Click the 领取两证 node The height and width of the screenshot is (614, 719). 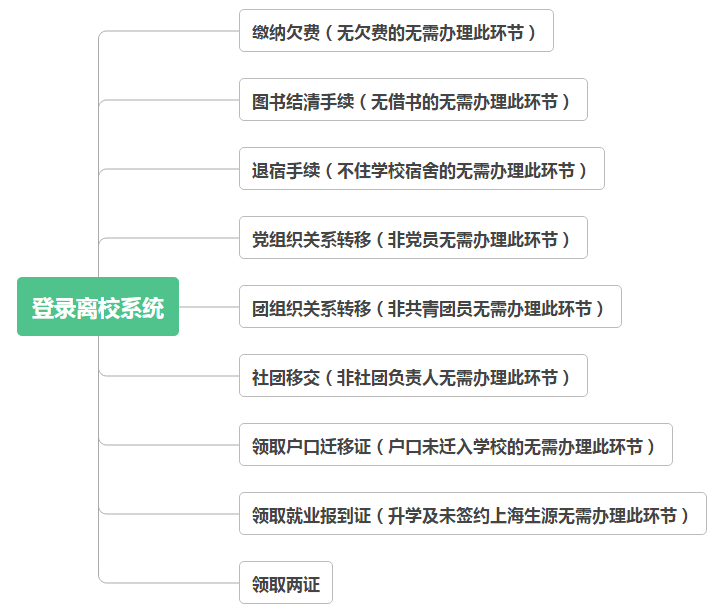tap(286, 583)
